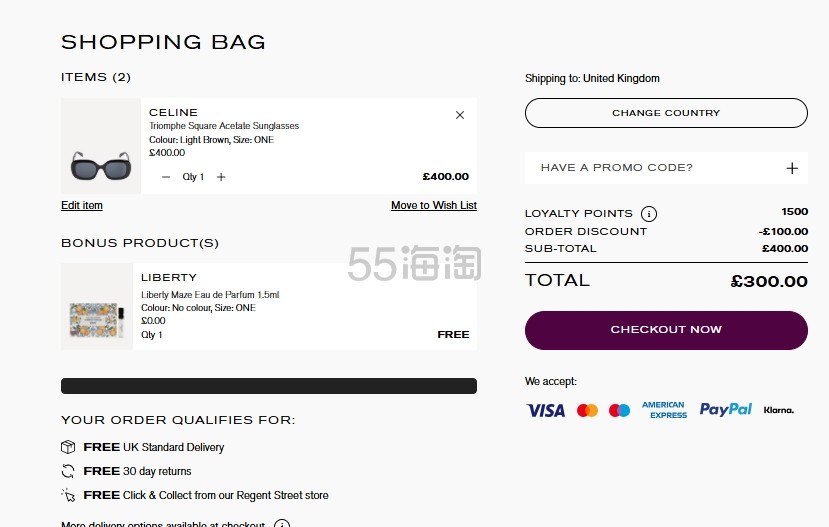This screenshot has width=829, height=527.
Task: Expand the promo code plus icon
Action: pyautogui.click(x=791, y=168)
